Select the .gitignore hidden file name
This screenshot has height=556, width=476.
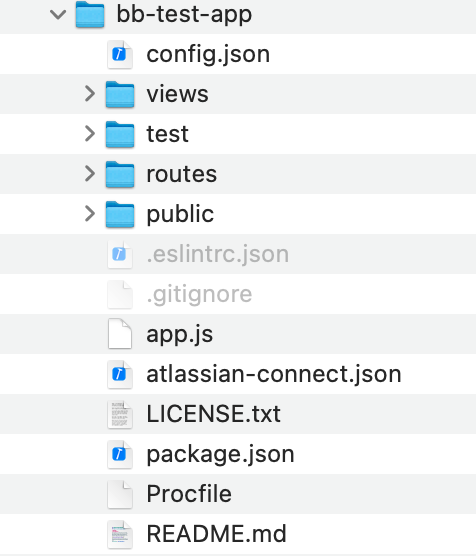pos(199,295)
